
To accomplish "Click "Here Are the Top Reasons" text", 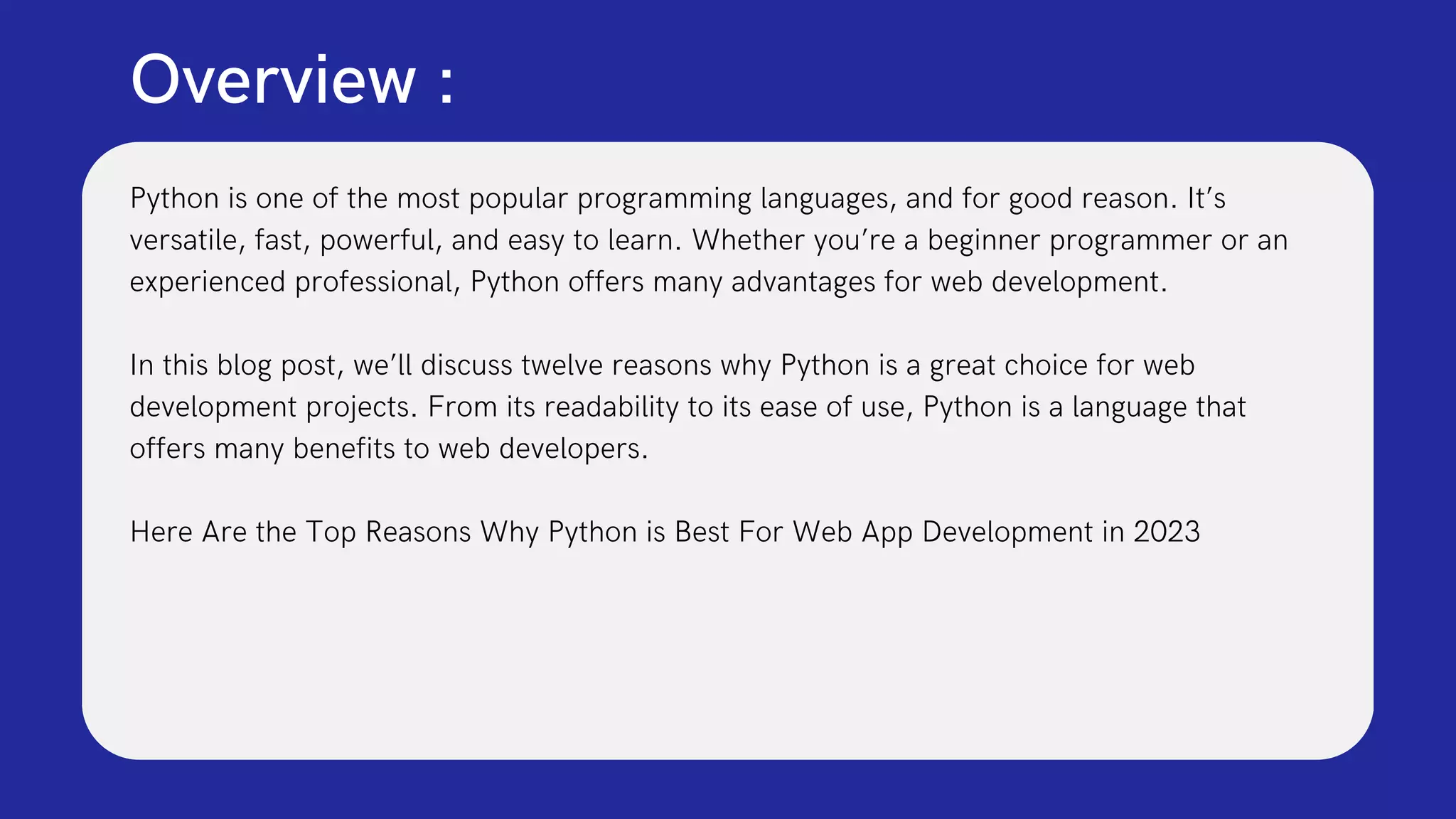I will click(x=300, y=532).
